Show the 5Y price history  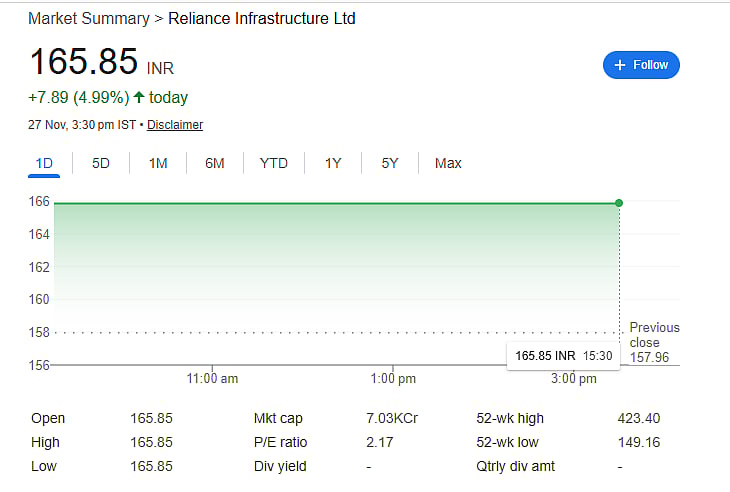tap(390, 163)
